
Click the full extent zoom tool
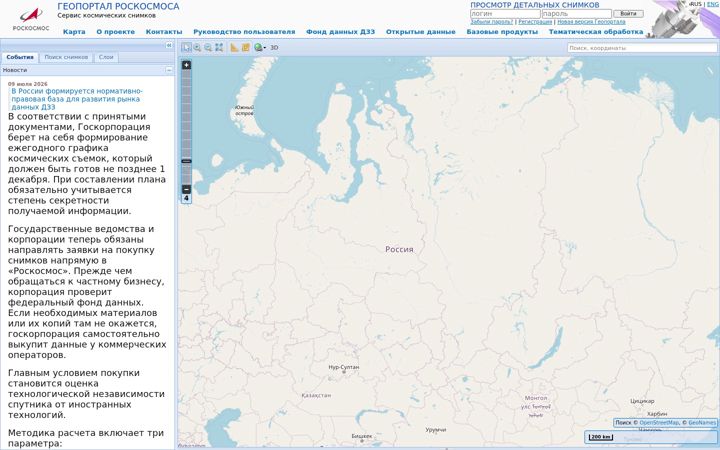[x=219, y=47]
